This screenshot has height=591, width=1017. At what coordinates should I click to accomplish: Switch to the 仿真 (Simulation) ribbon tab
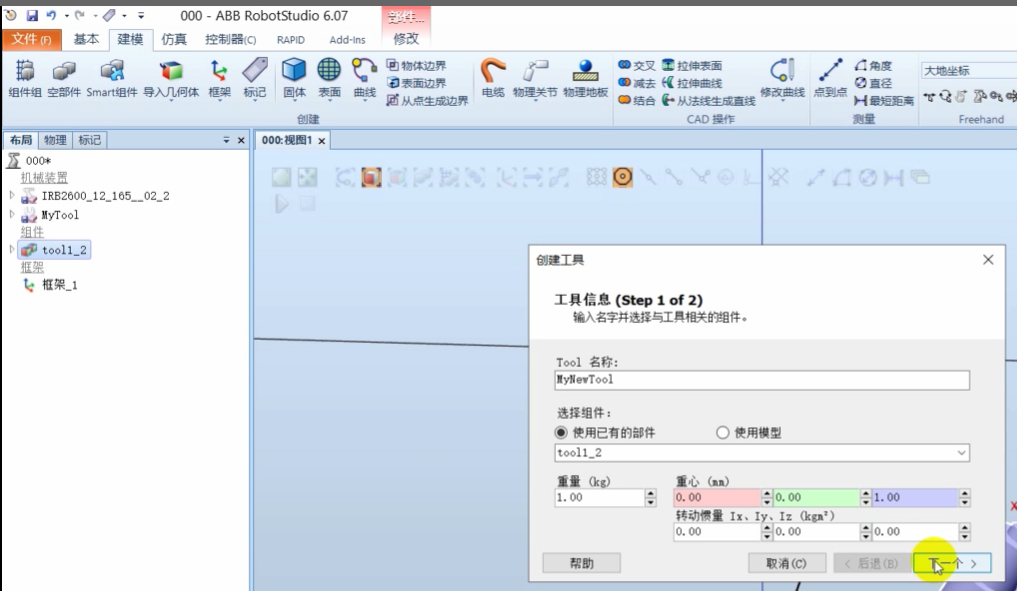click(174, 40)
